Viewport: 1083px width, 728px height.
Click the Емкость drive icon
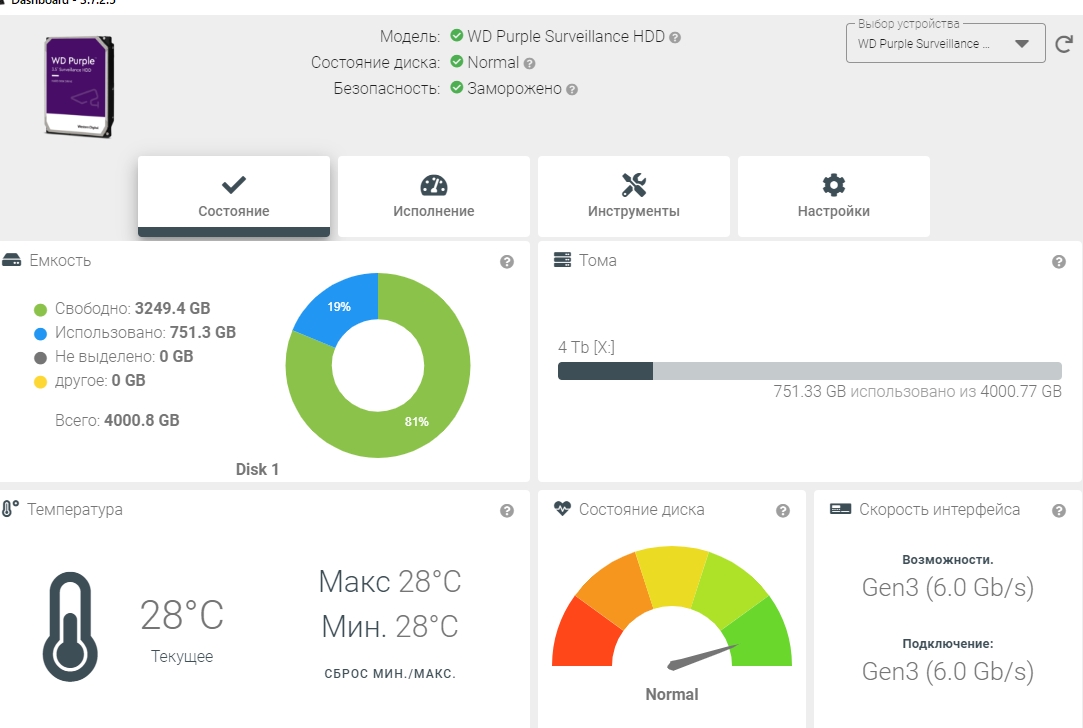[12, 260]
